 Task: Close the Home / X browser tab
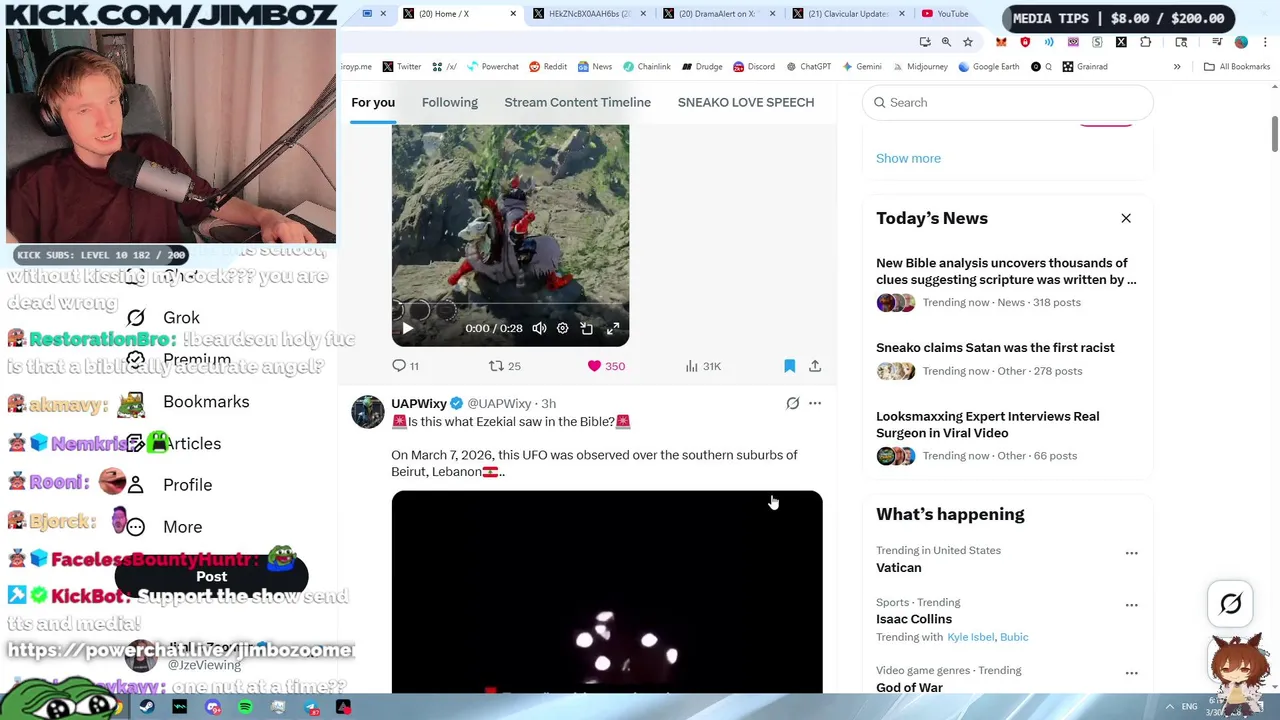click(513, 14)
